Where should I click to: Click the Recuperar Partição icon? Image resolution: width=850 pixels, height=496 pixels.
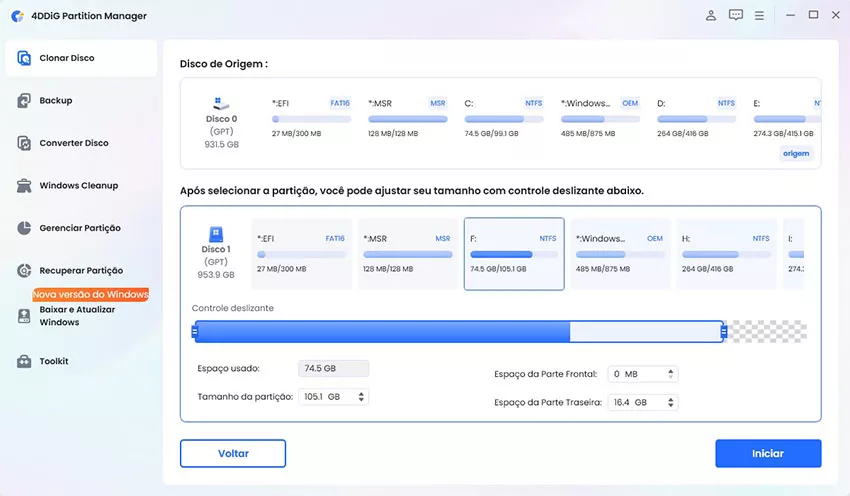pyautogui.click(x=24, y=270)
